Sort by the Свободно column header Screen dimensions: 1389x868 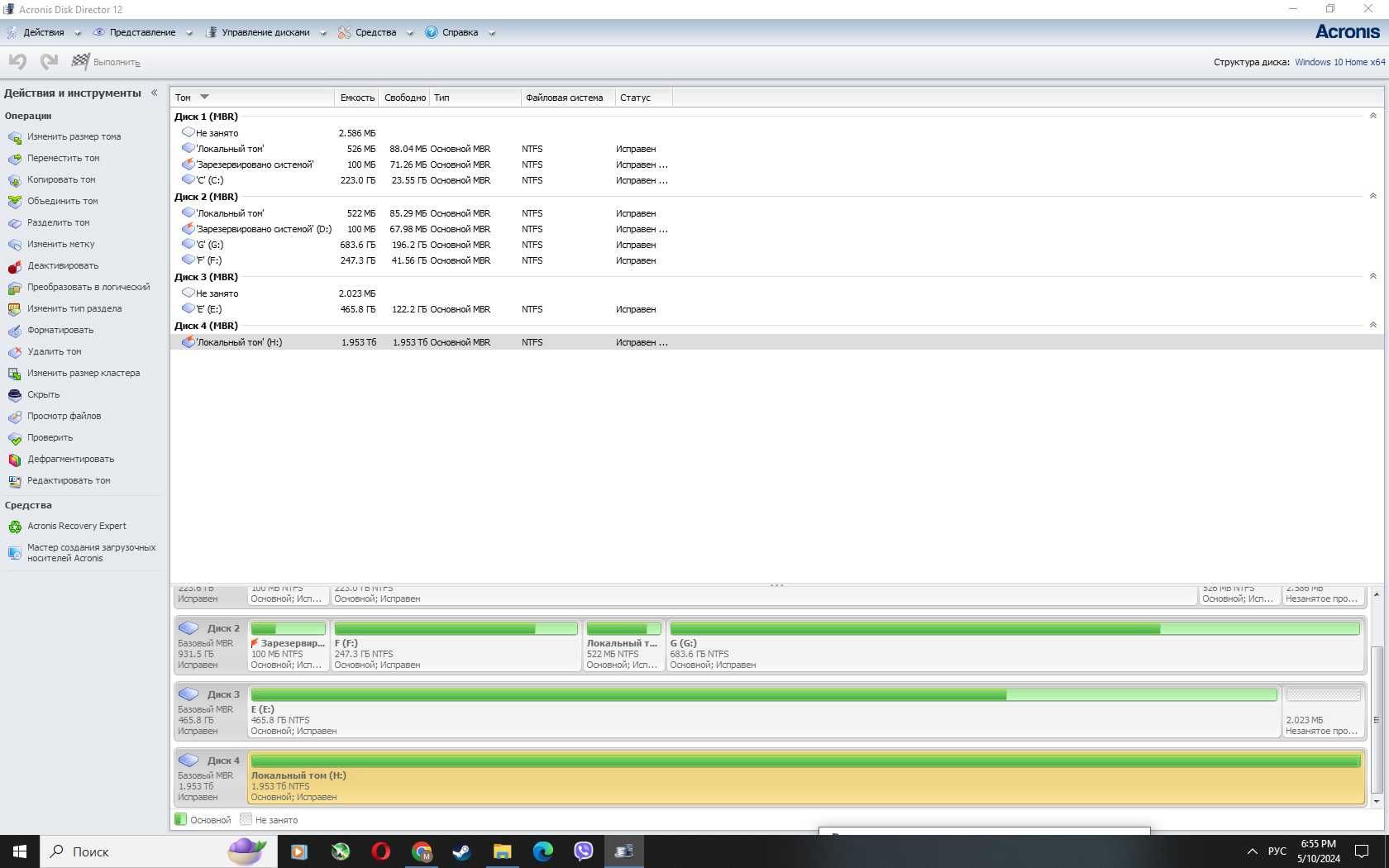pos(404,98)
